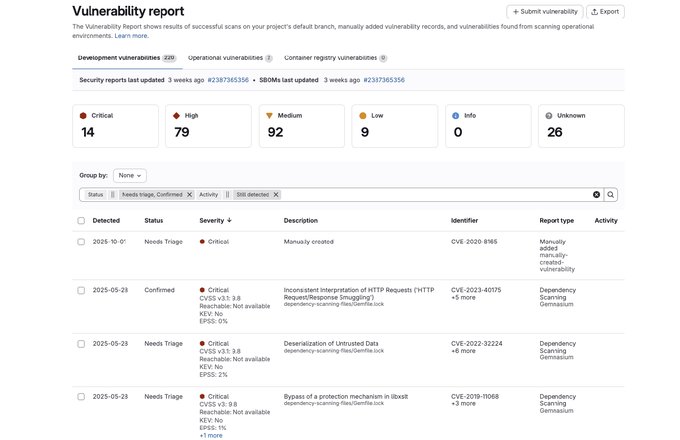
Task: Click the High severity diamond icon
Action: (x=176, y=116)
